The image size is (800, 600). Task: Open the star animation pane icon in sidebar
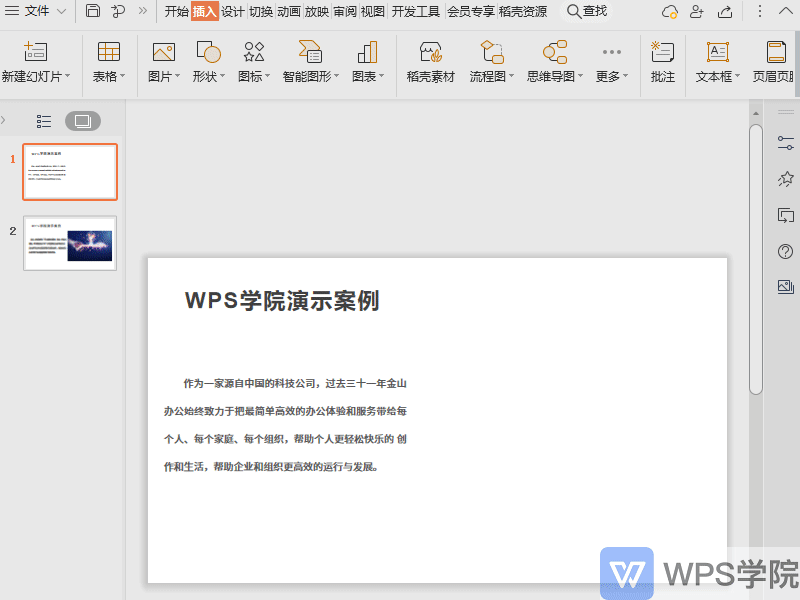click(786, 179)
